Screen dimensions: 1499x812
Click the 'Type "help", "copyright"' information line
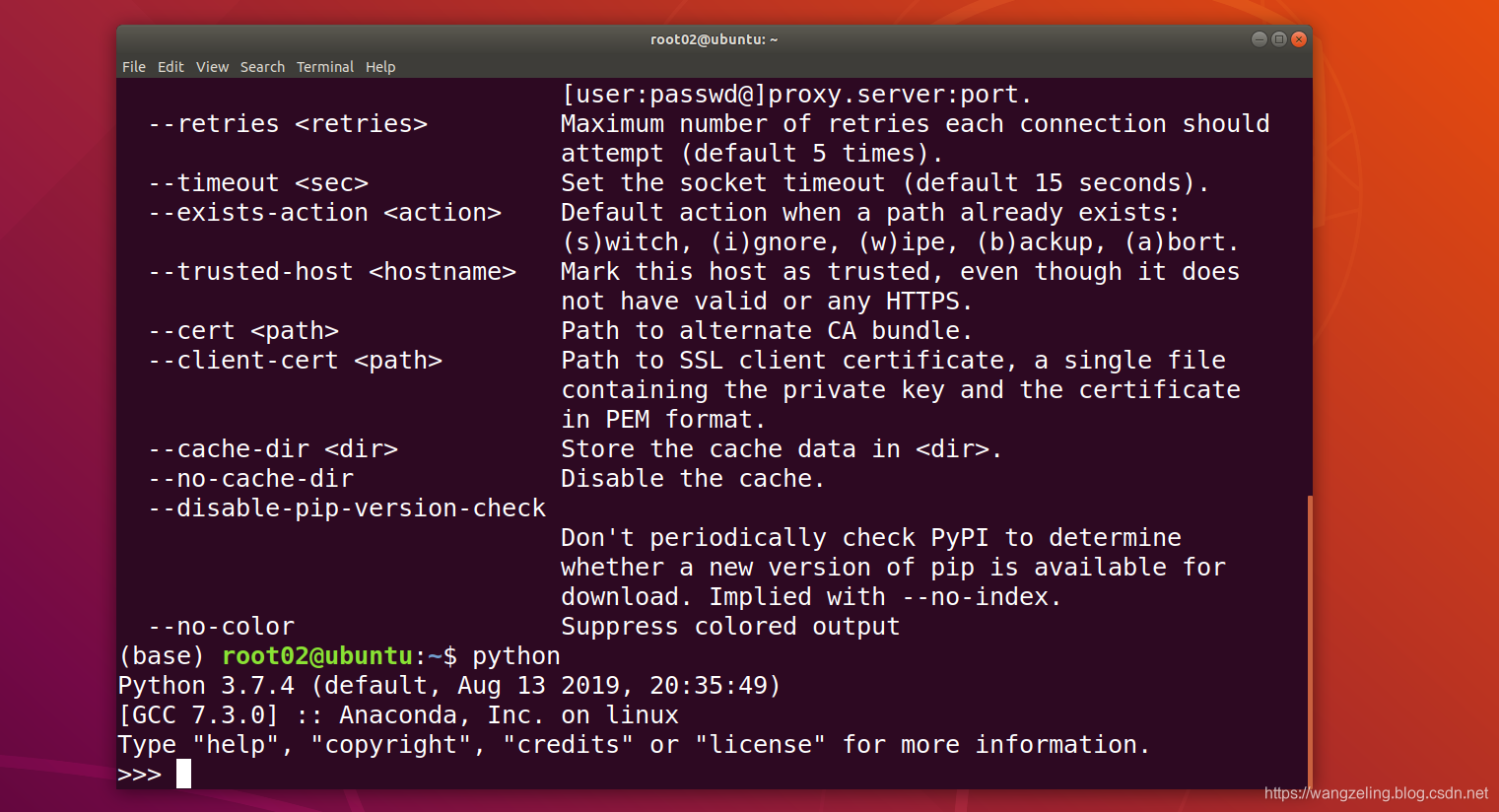pyautogui.click(x=634, y=745)
